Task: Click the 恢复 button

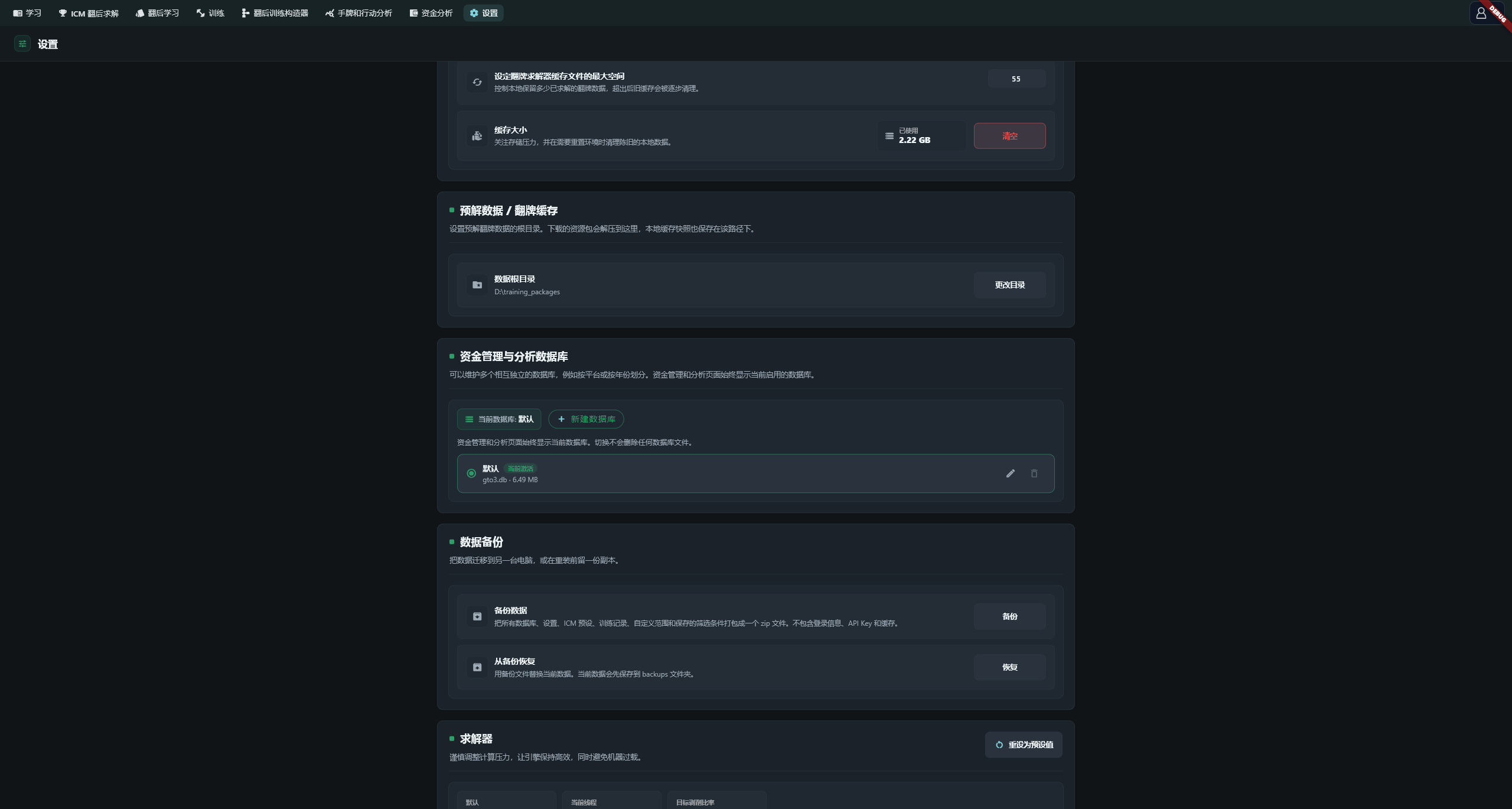Action: (1009, 667)
